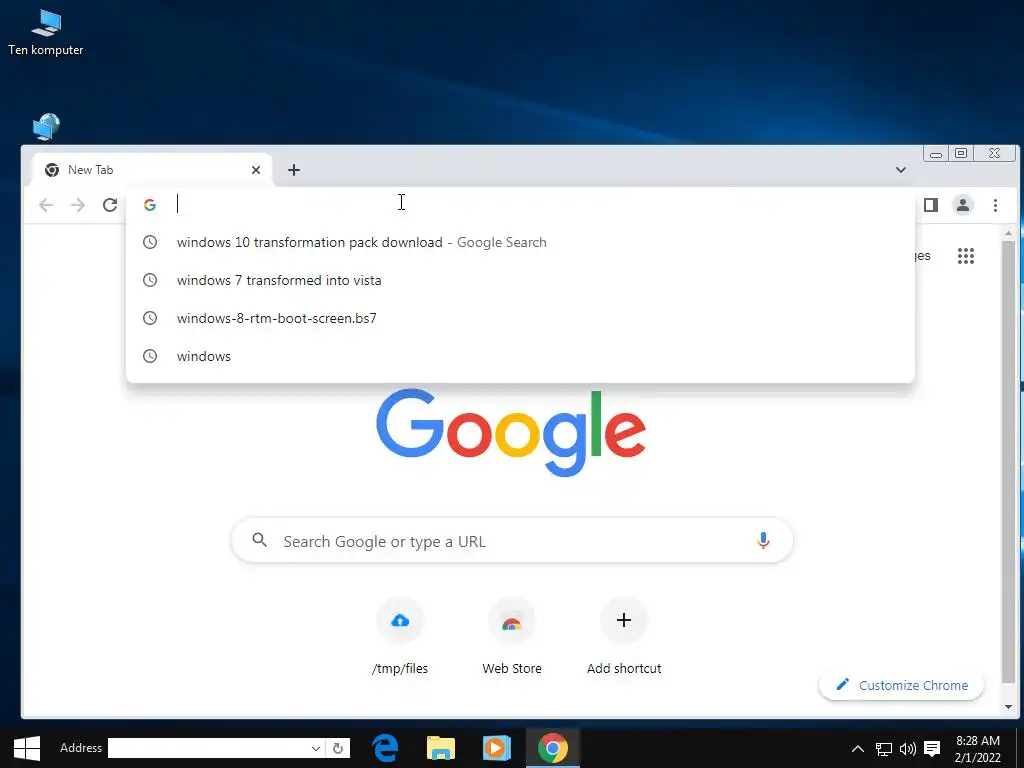
Task: Click clock icon beside windows 7 suggestion
Action: [150, 280]
